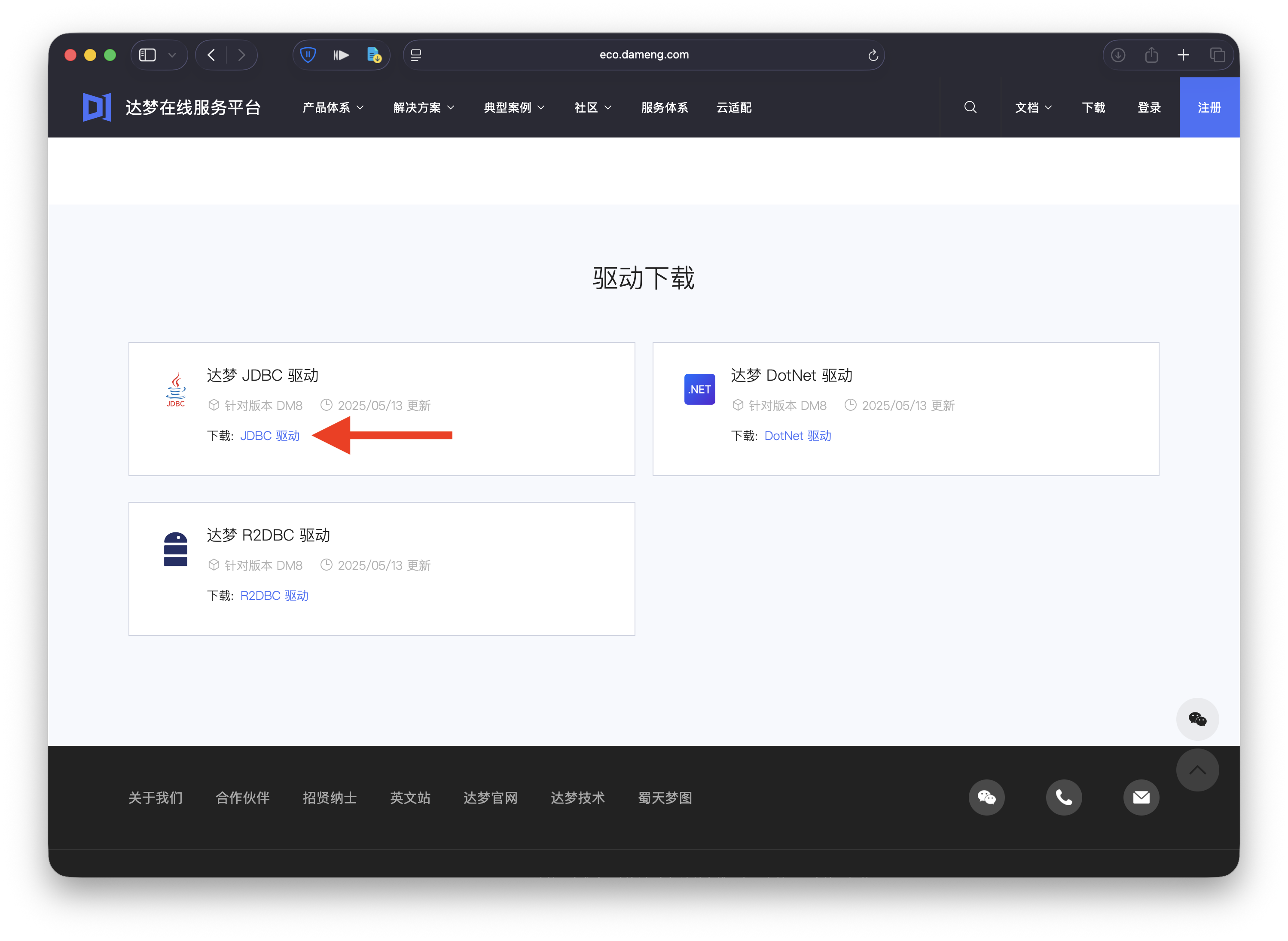Viewport: 1288px width, 941px height.
Task: Click the 注册 registration button
Action: pyautogui.click(x=1209, y=107)
